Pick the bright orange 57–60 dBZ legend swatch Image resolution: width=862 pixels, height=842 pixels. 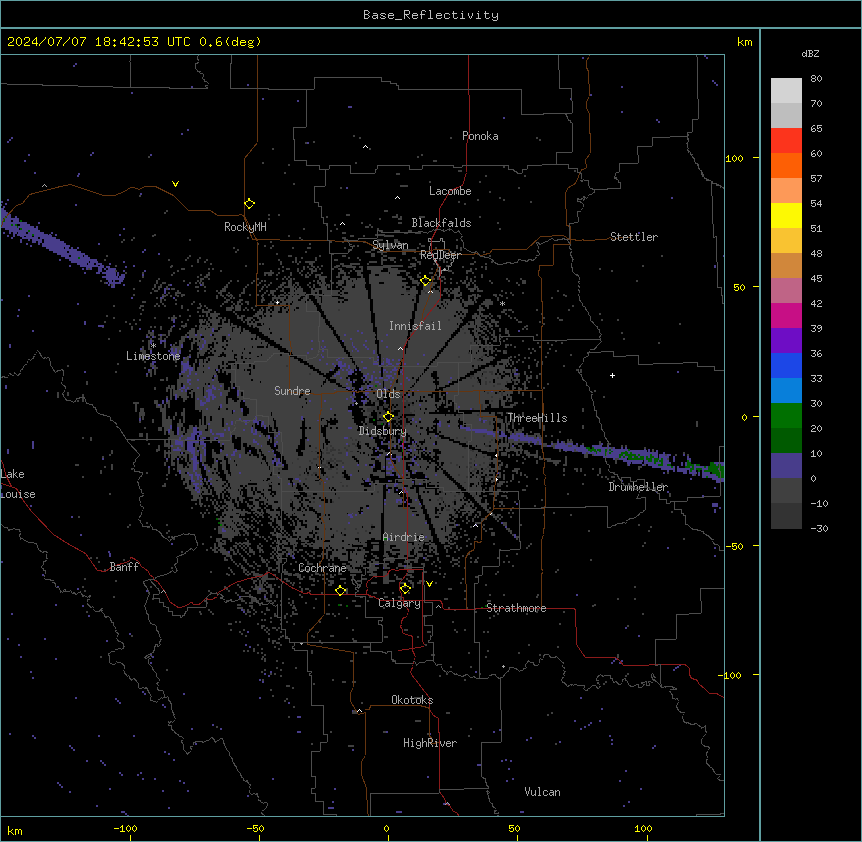(x=786, y=165)
